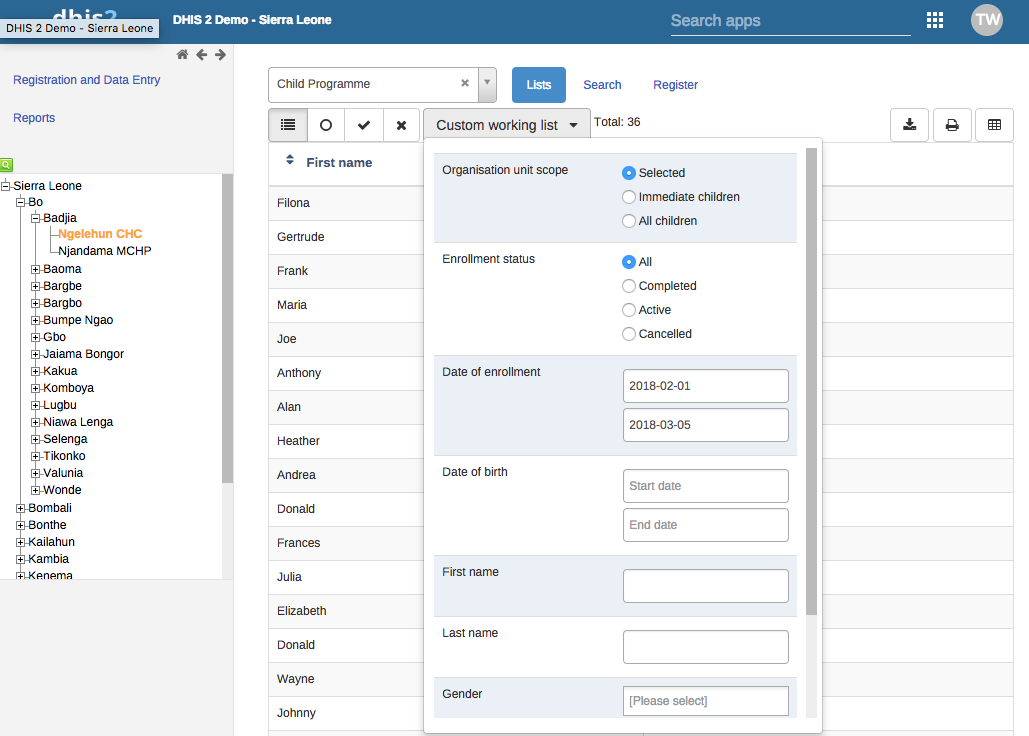Image resolution: width=1029 pixels, height=736 pixels.
Task: Expand the Baoma tree node
Action: click(35, 269)
